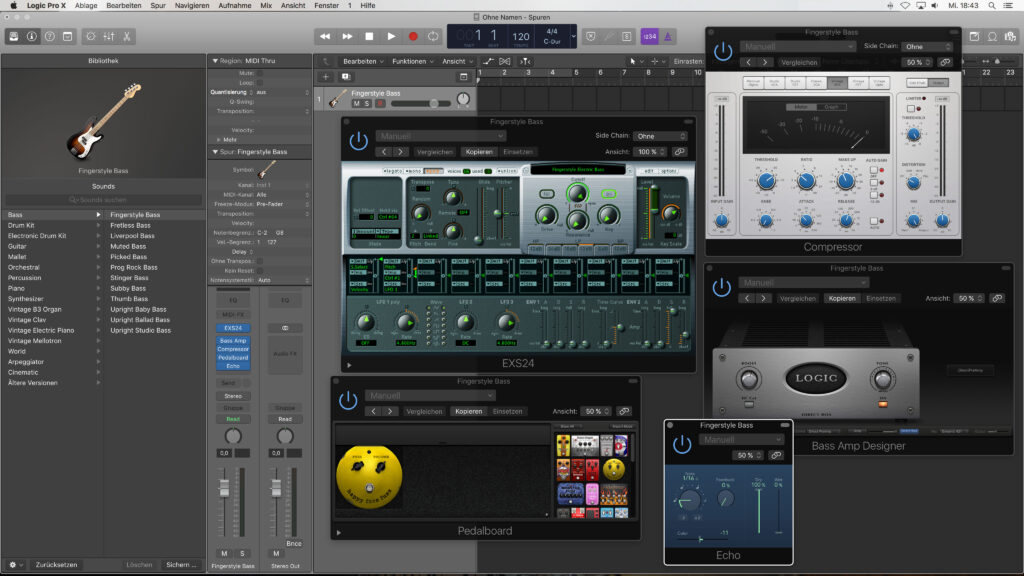Start playback with the Play button
The image size is (1024, 576).
pyautogui.click(x=391, y=37)
